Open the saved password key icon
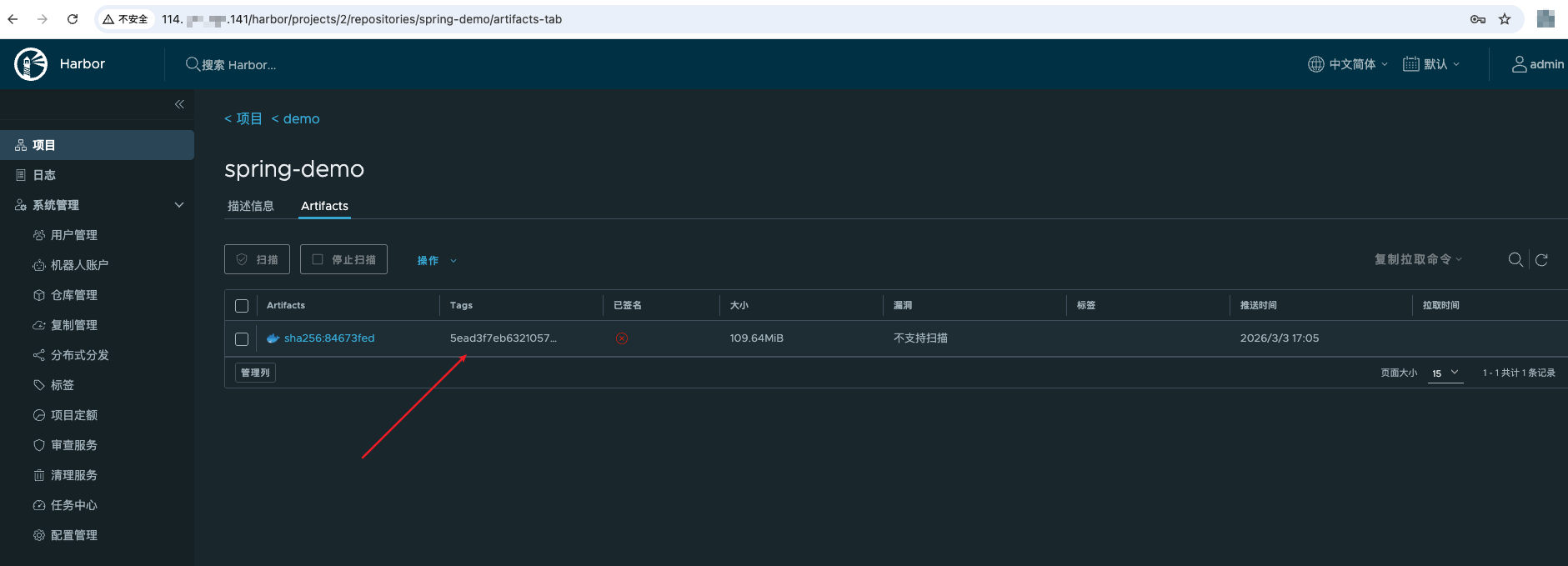1568x566 pixels. click(1478, 19)
